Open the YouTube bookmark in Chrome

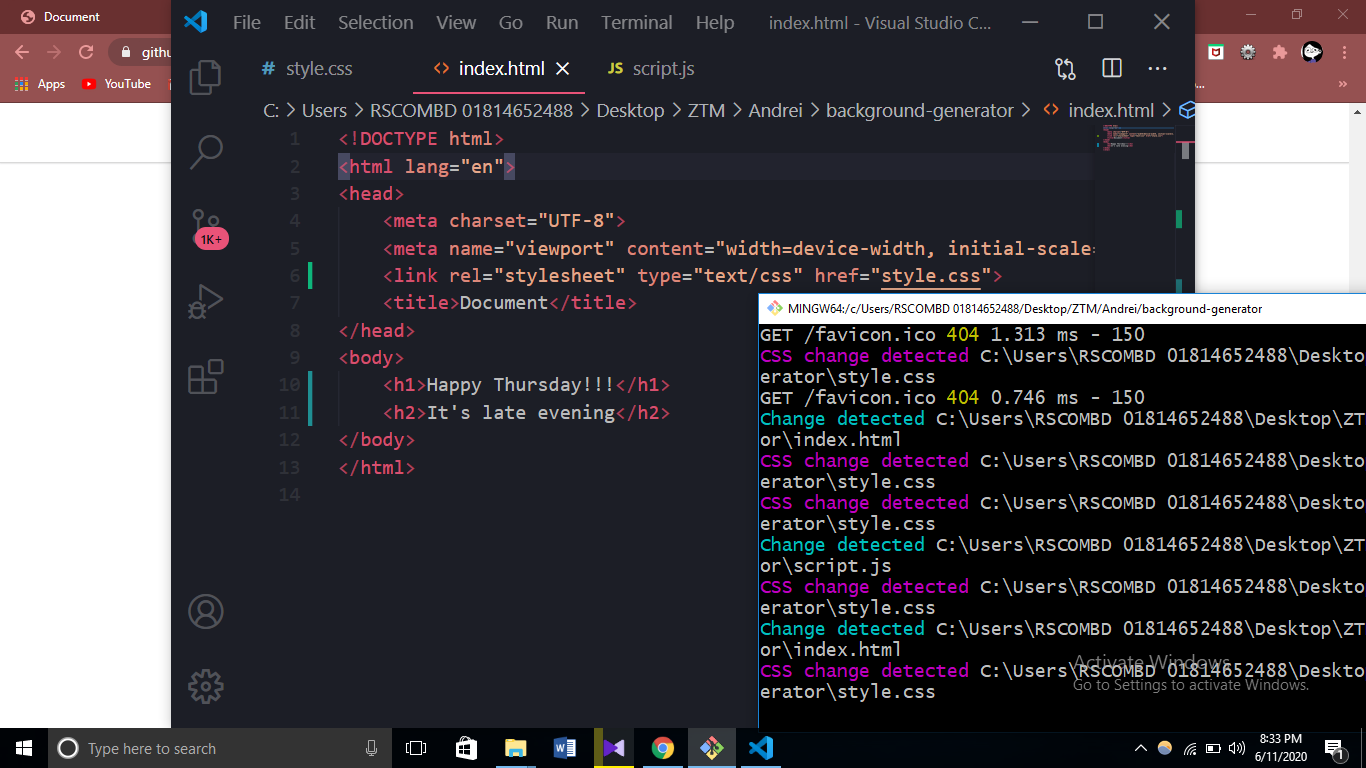116,84
